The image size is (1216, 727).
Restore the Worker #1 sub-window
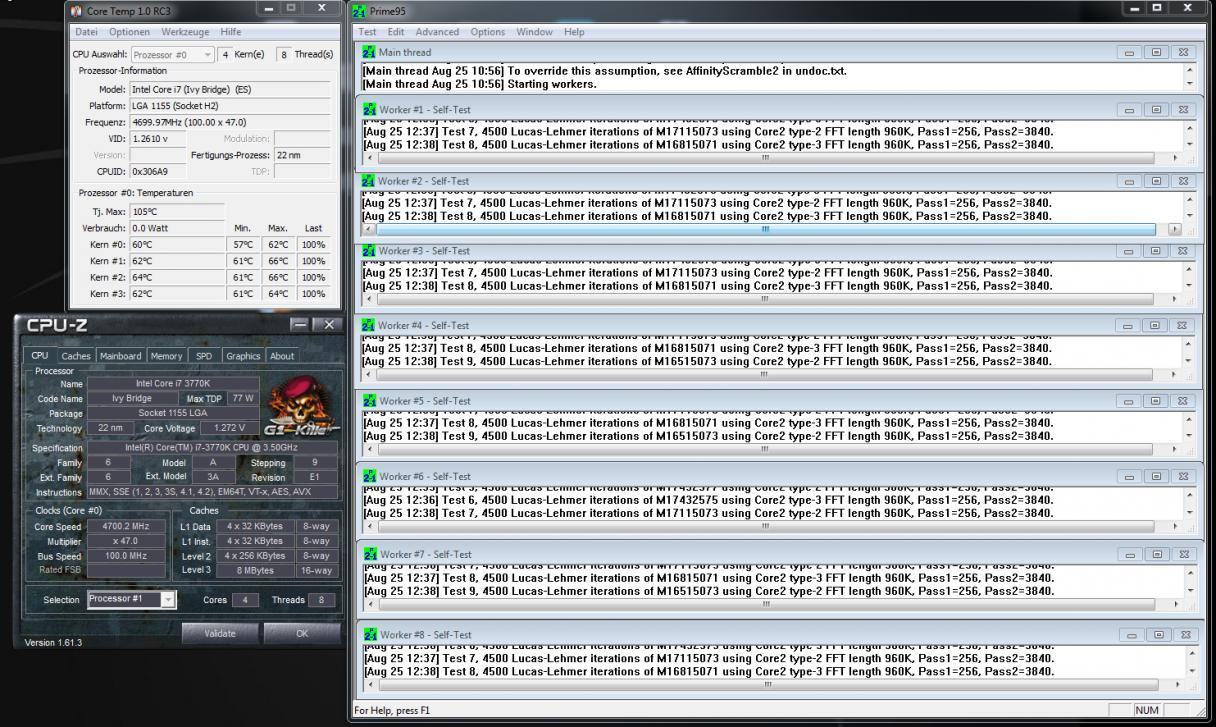click(1155, 109)
